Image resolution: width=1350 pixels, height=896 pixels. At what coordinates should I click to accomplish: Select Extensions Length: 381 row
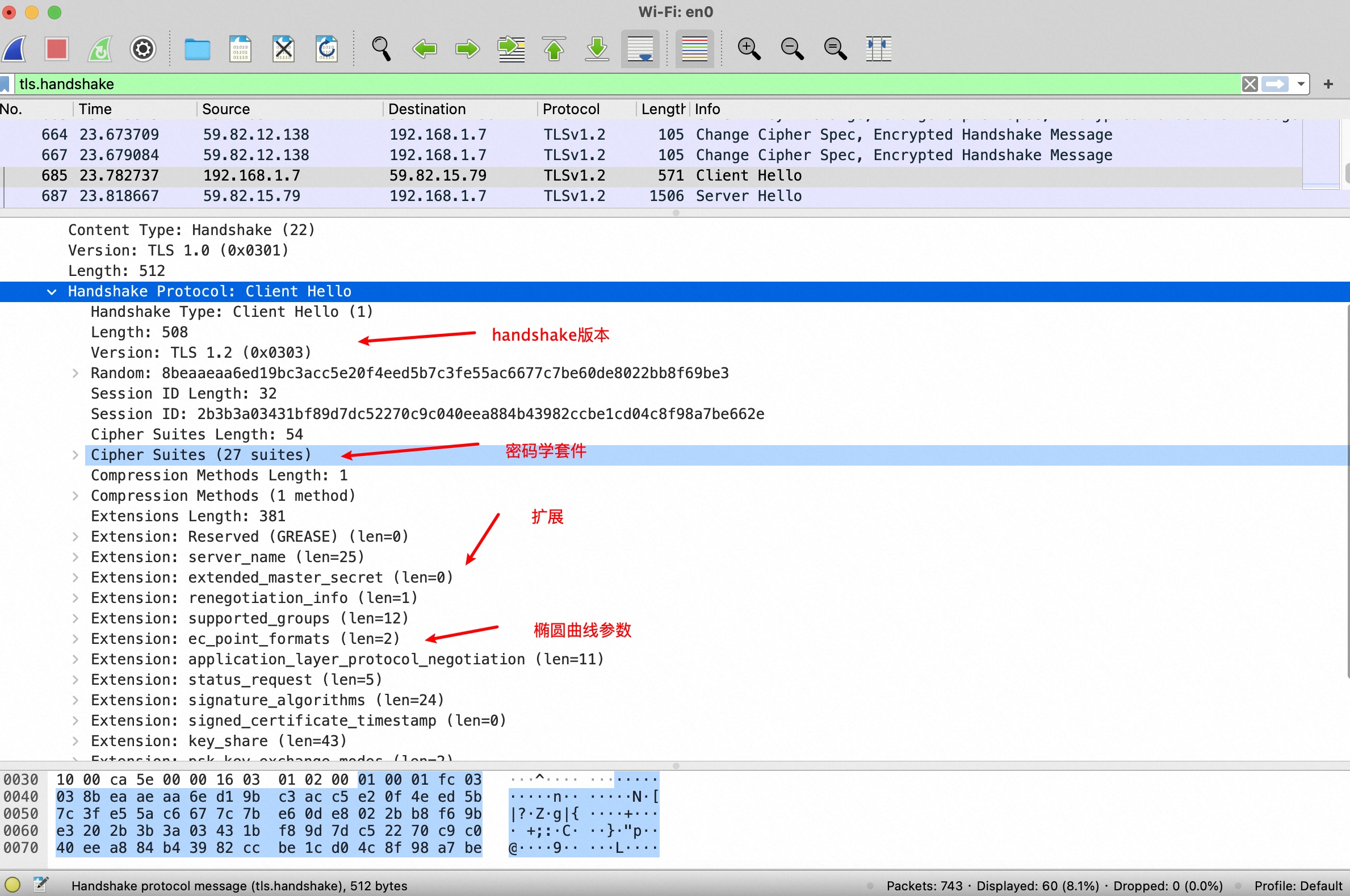[673, 517]
